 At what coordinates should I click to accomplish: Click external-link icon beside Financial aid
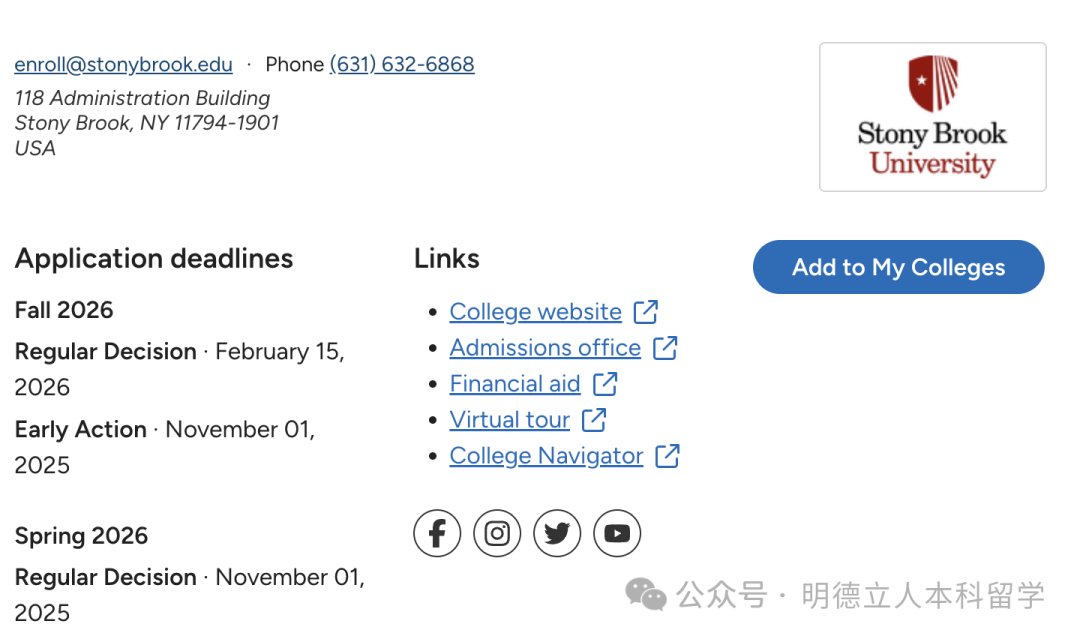tap(605, 384)
